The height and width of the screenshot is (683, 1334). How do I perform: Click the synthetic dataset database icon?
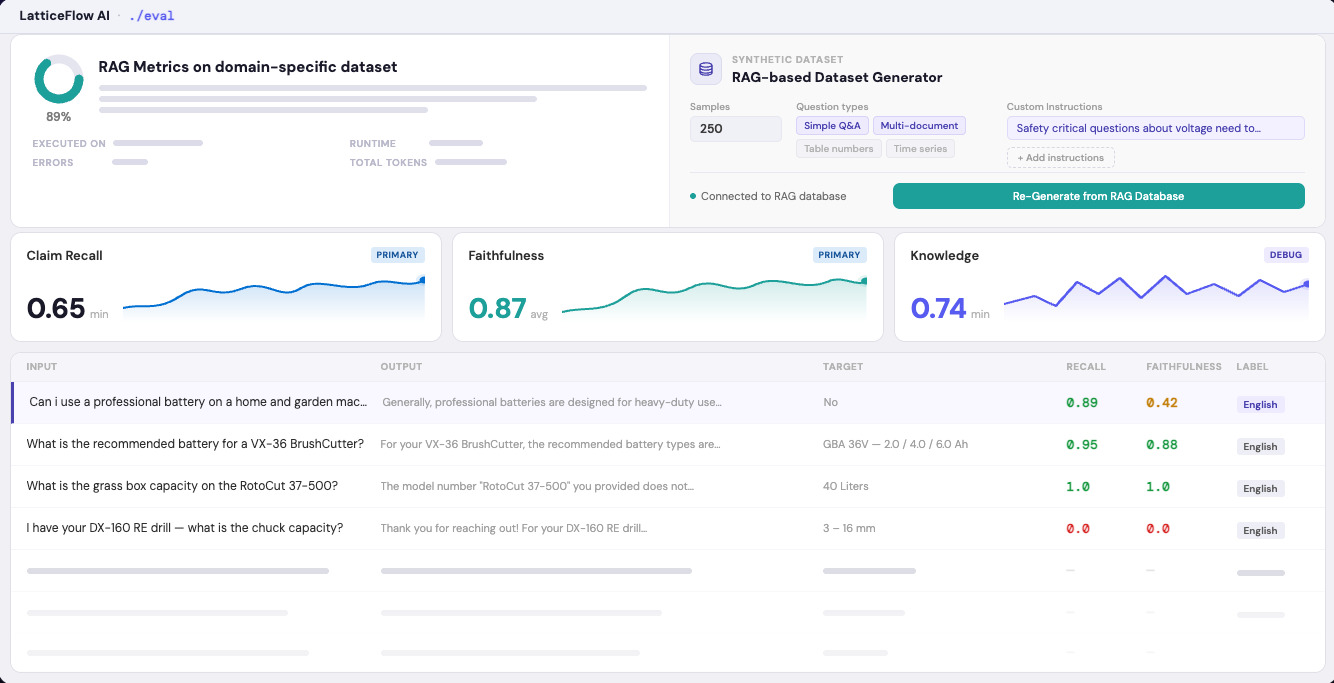(x=706, y=69)
